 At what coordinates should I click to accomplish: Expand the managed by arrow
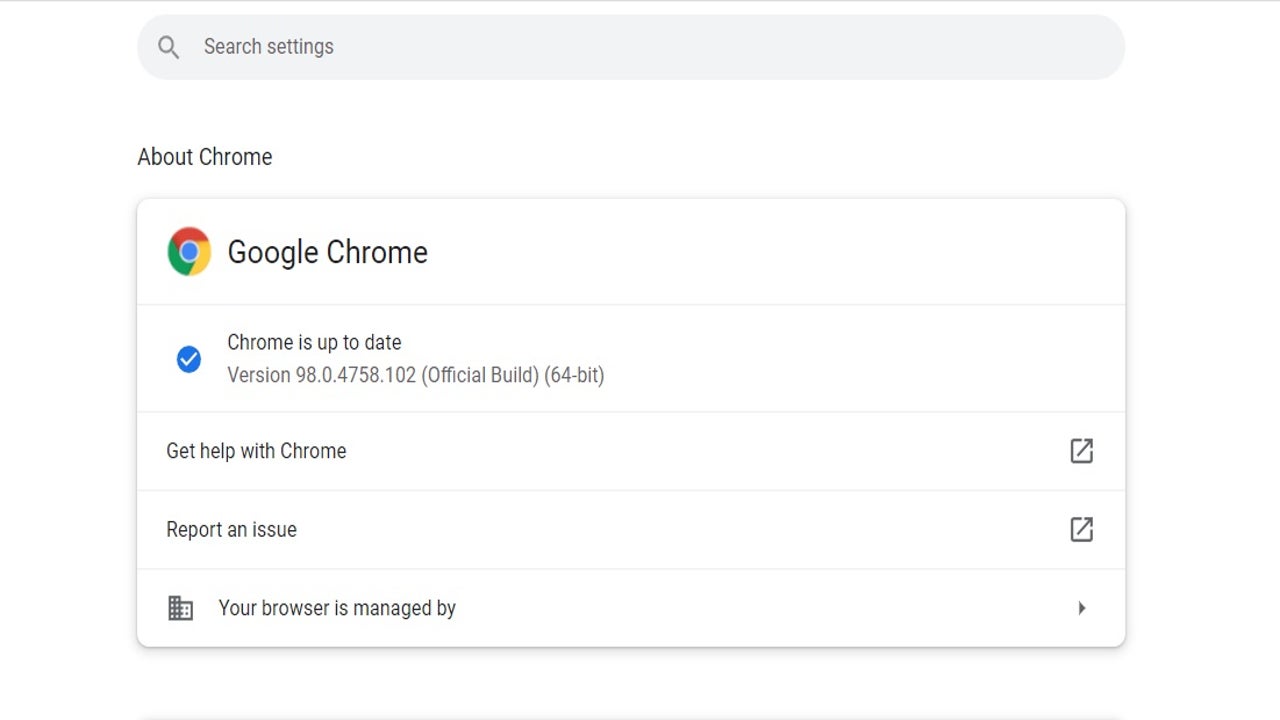[1081, 608]
